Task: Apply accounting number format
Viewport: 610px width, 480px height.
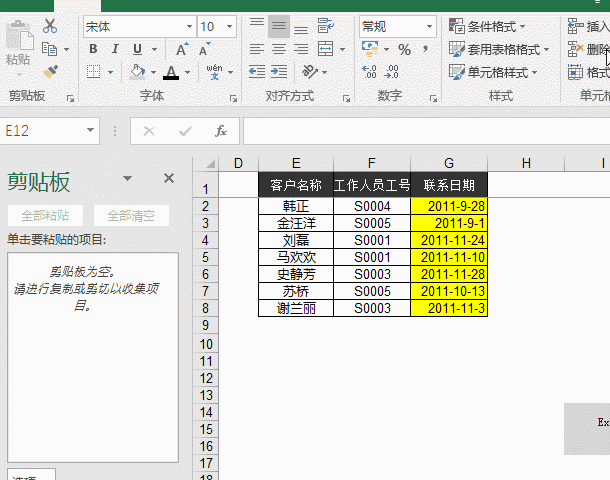Action: [x=370, y=49]
